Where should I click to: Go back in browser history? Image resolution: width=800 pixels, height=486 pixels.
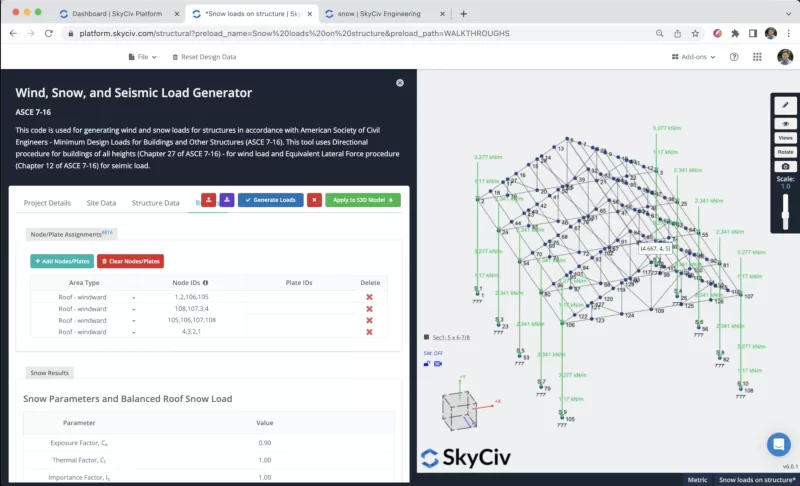click(13, 33)
